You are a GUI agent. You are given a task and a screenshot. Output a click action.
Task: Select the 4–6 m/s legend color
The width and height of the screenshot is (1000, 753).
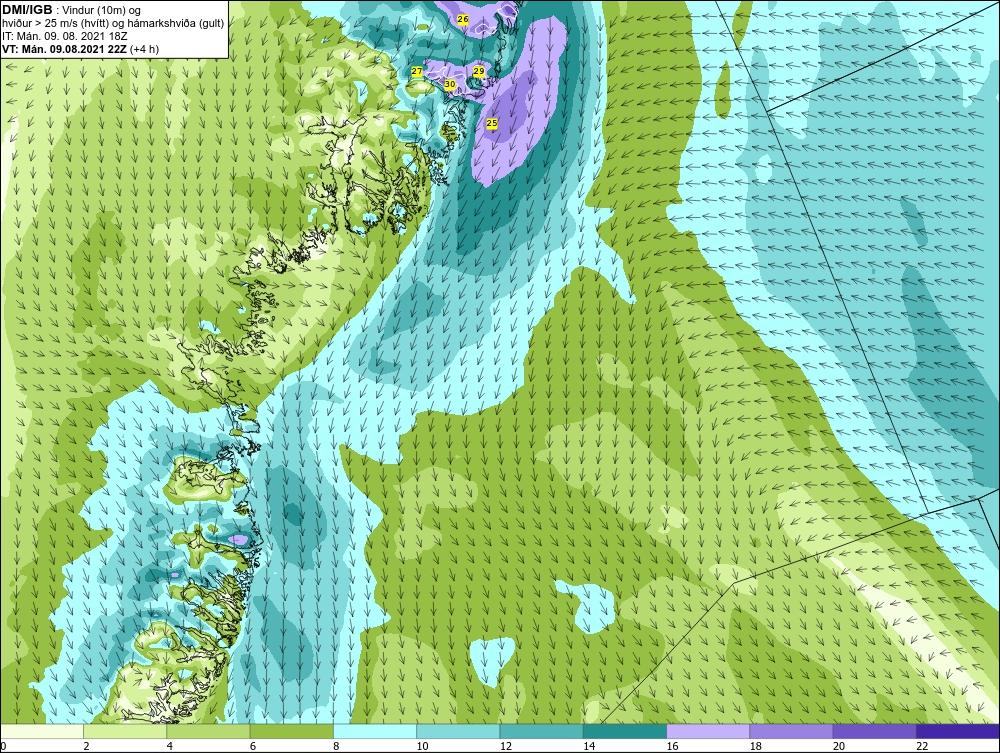[208, 731]
